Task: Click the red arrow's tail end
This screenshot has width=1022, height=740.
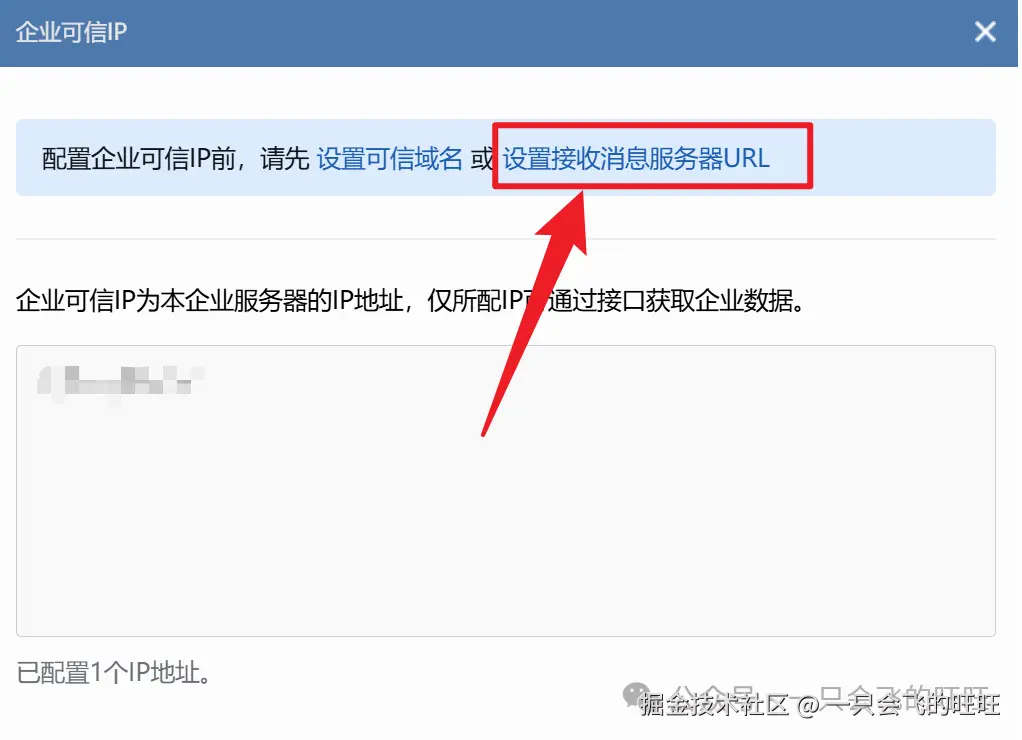Action: coord(484,433)
